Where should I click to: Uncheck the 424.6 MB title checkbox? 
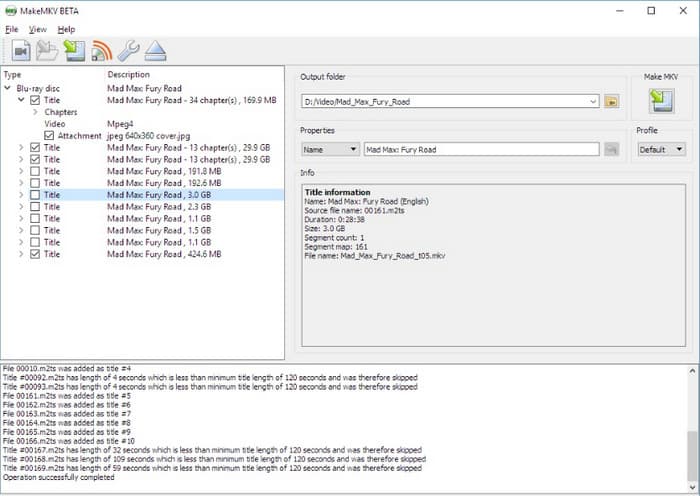coord(35,254)
